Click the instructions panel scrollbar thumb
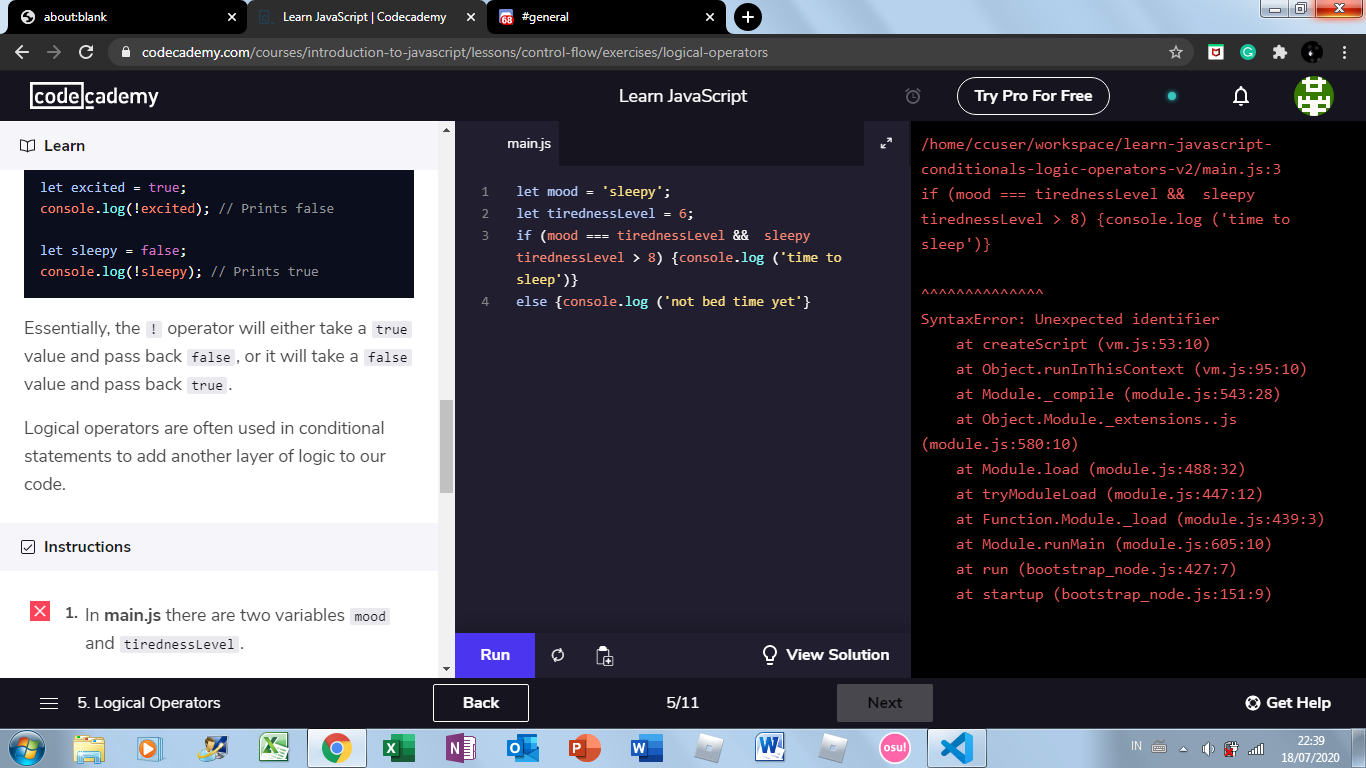This screenshot has height=768, width=1366. click(x=446, y=446)
